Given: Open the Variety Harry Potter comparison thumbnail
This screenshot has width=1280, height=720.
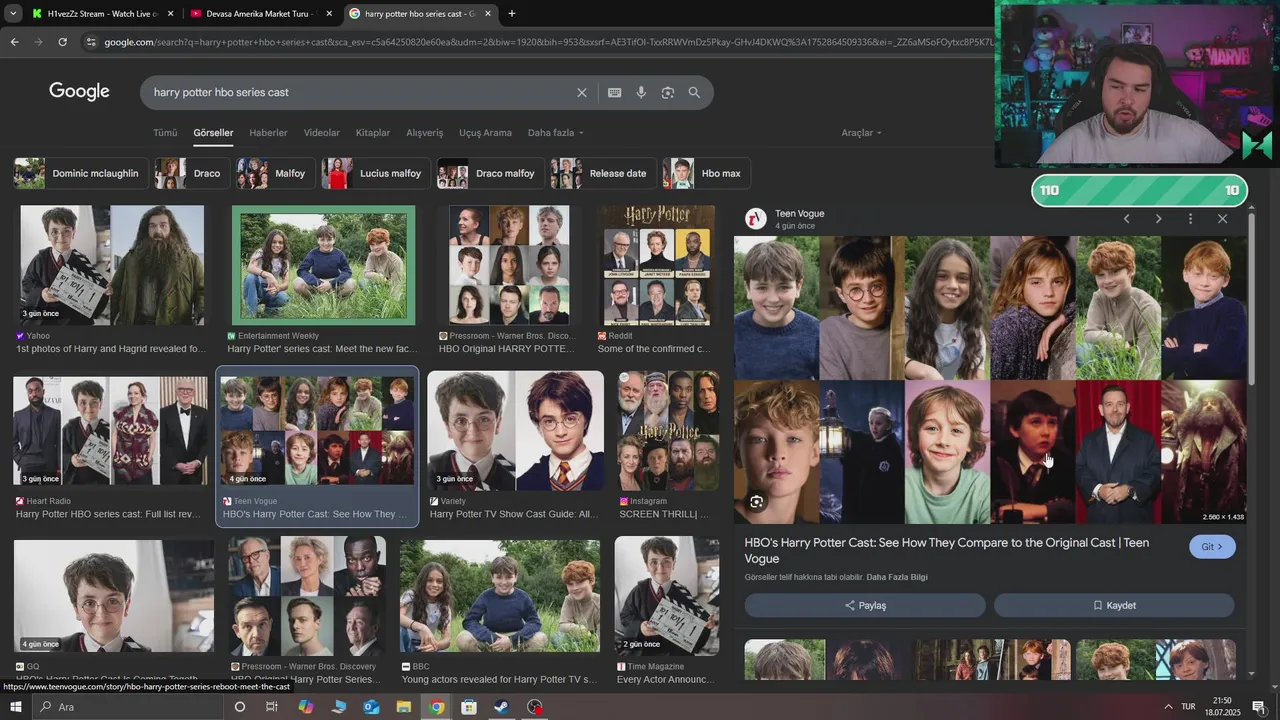Looking at the screenshot, I should (516, 431).
